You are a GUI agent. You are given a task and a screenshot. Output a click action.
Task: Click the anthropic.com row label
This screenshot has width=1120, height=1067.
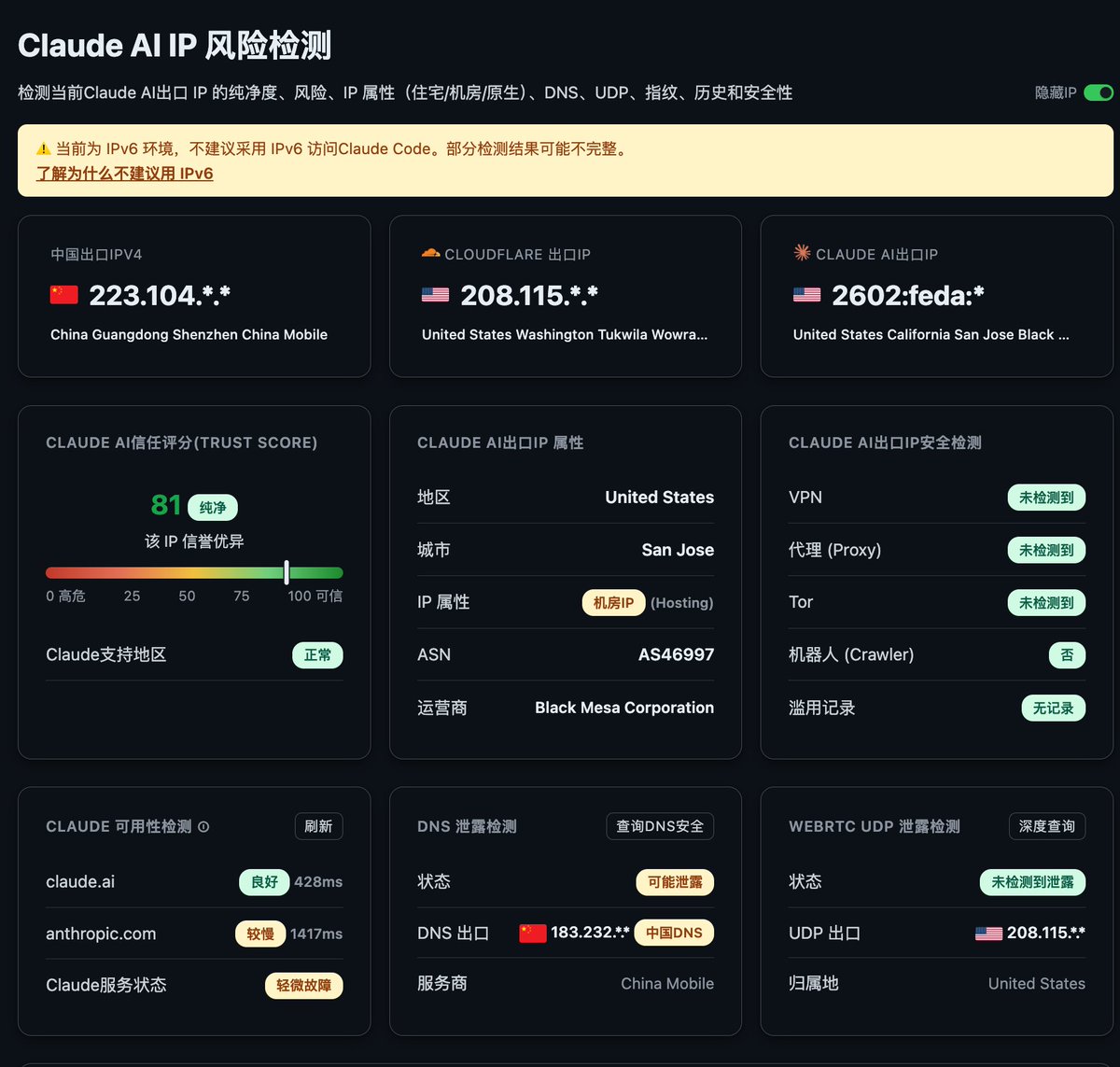point(101,934)
